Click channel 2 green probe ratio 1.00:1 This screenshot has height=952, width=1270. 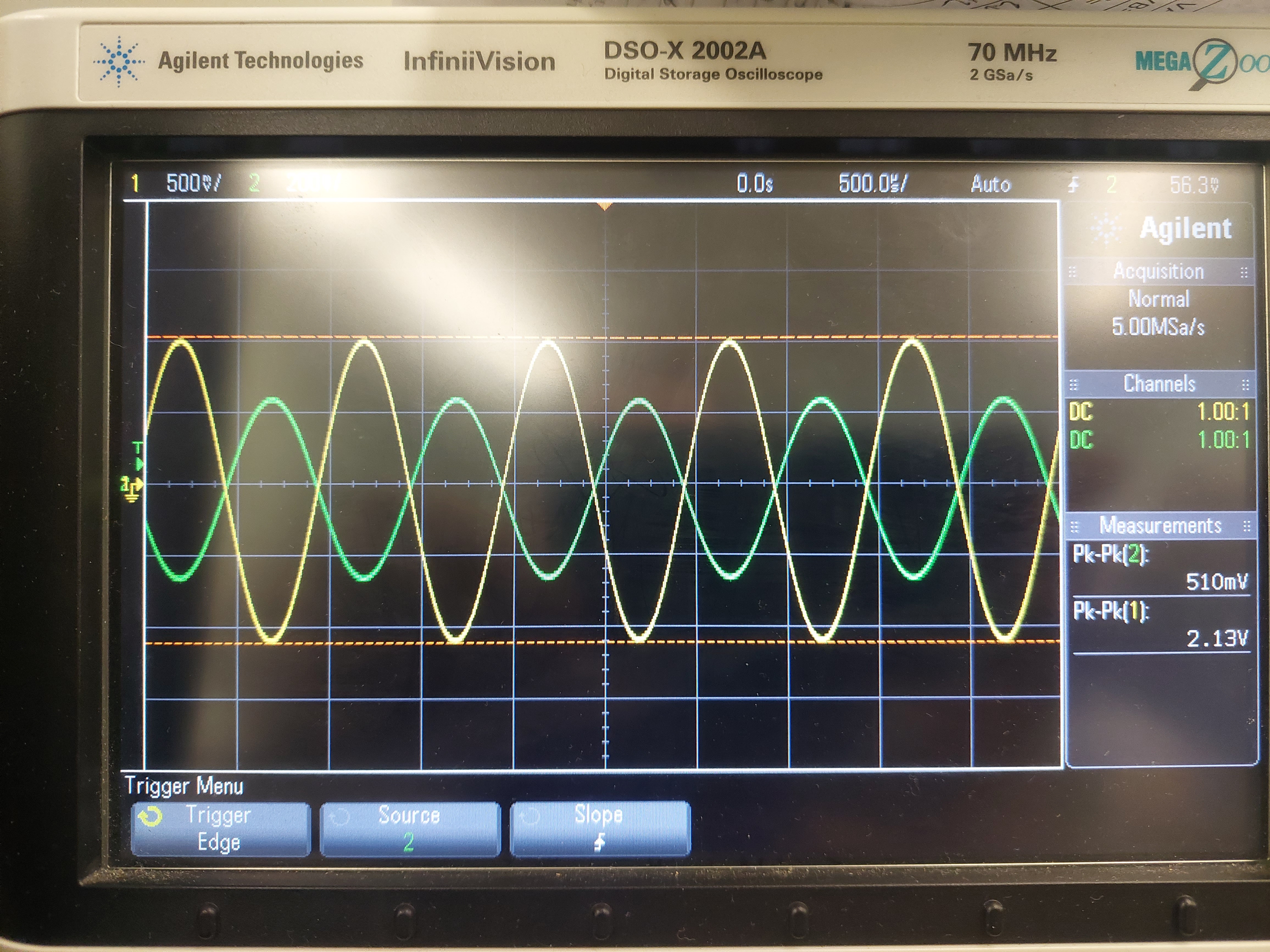(1224, 440)
